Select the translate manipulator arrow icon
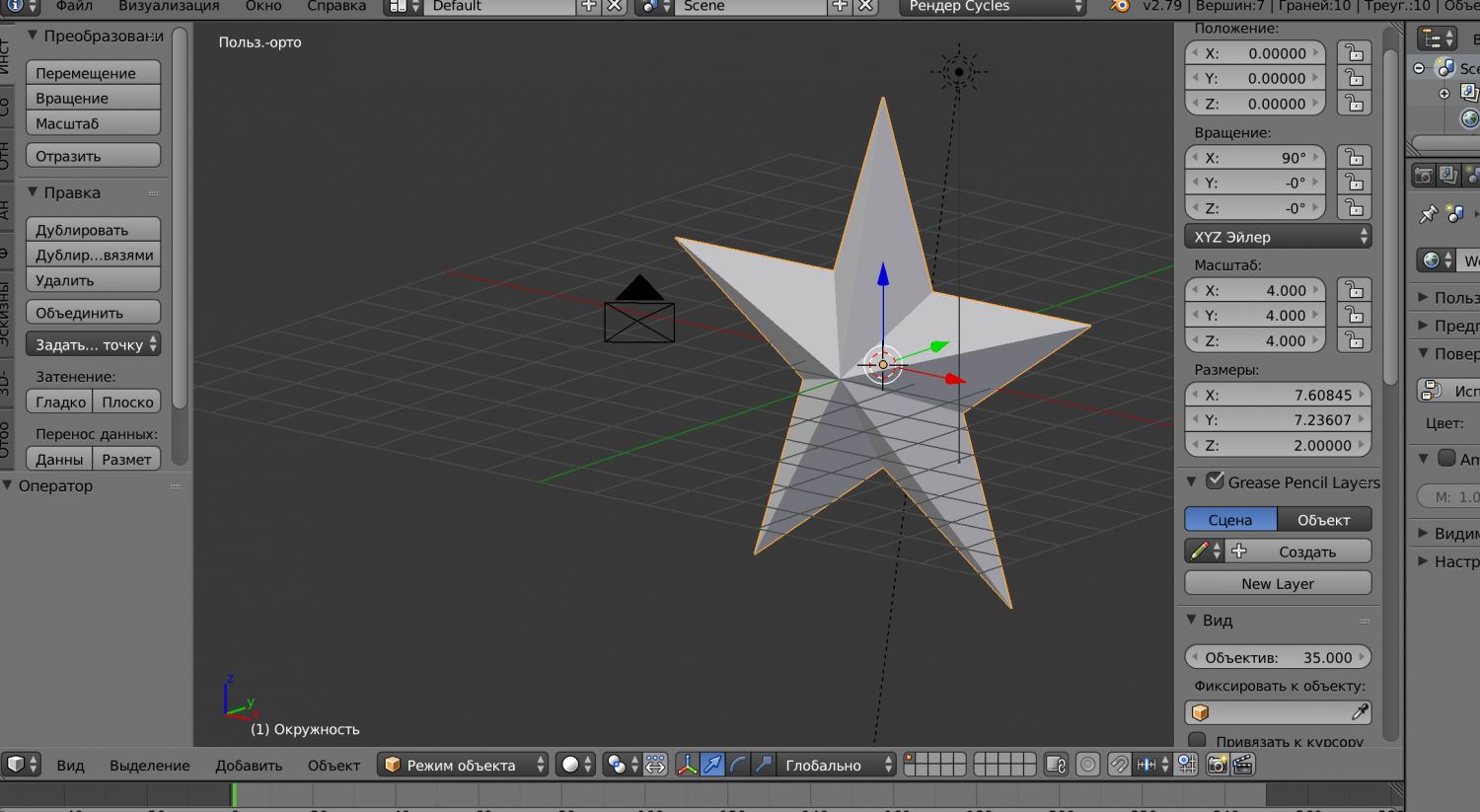Image resolution: width=1480 pixels, height=812 pixels. pos(712,765)
